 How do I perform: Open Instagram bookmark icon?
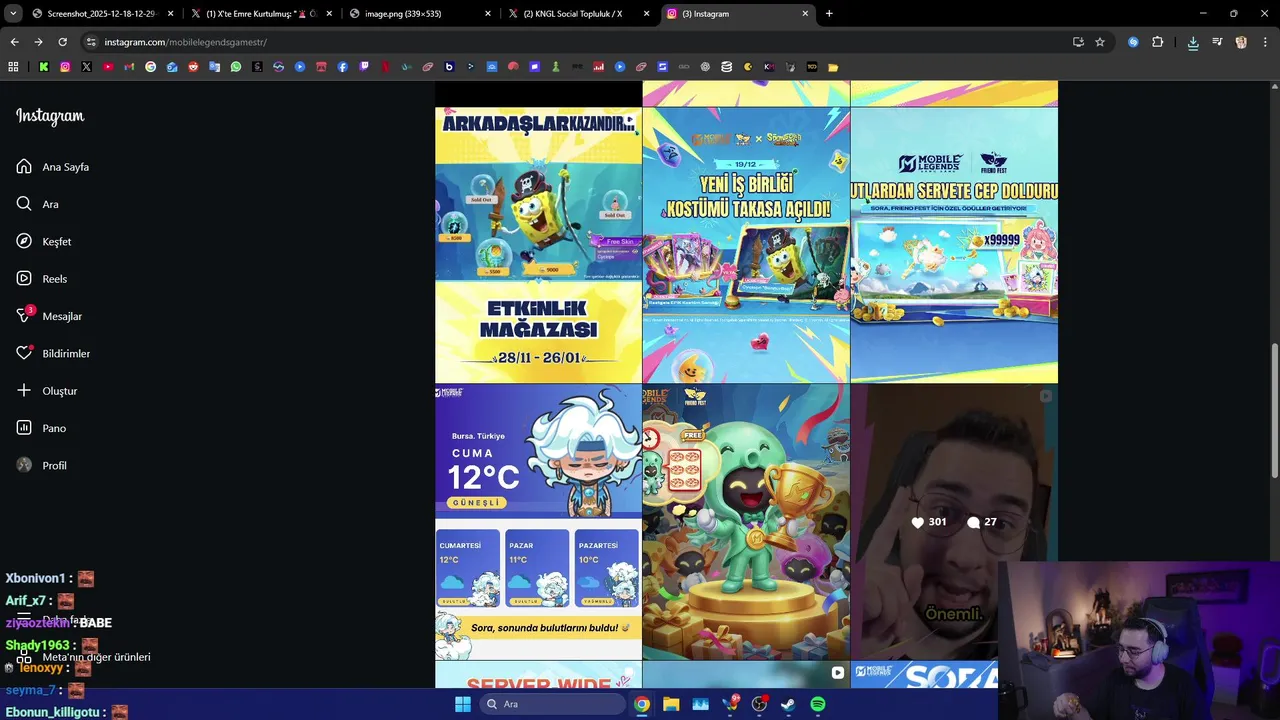[65, 67]
